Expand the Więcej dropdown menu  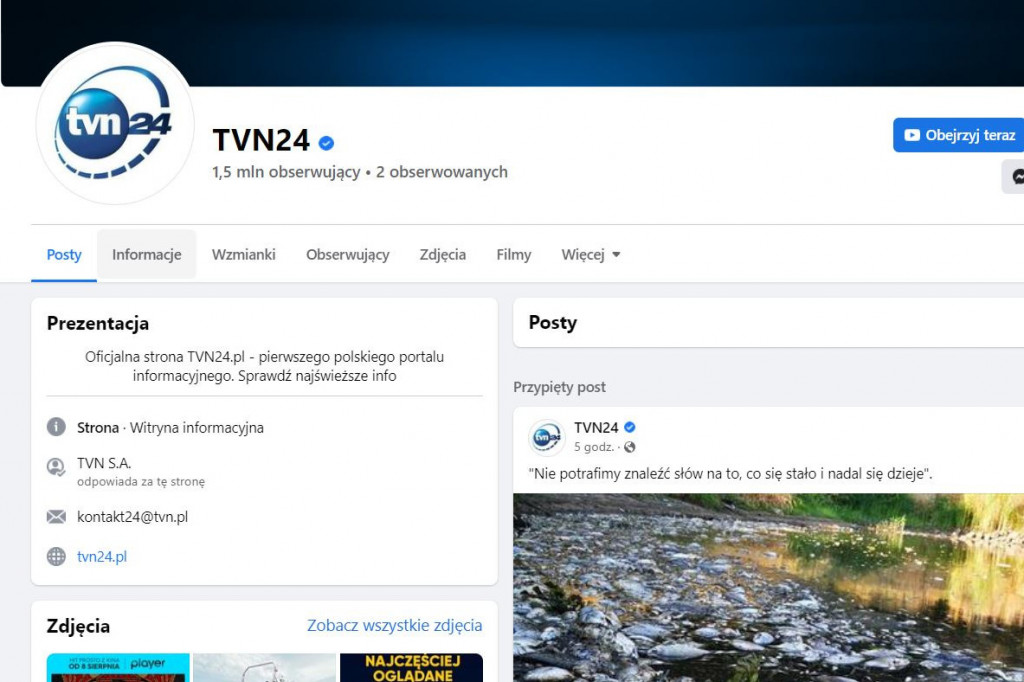tap(591, 255)
